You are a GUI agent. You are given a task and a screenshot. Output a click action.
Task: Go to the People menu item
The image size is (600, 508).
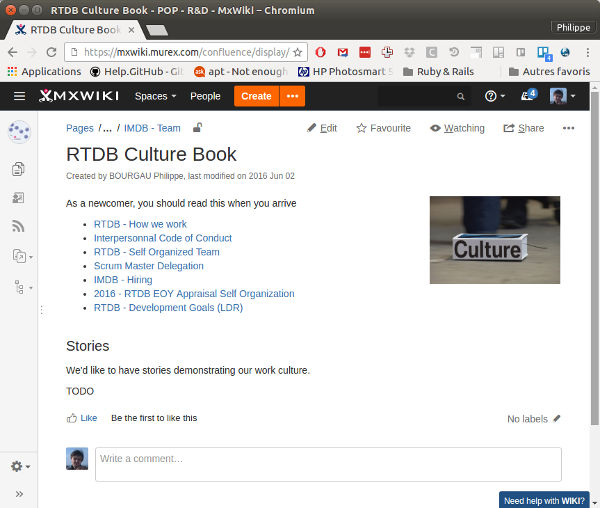point(205,96)
